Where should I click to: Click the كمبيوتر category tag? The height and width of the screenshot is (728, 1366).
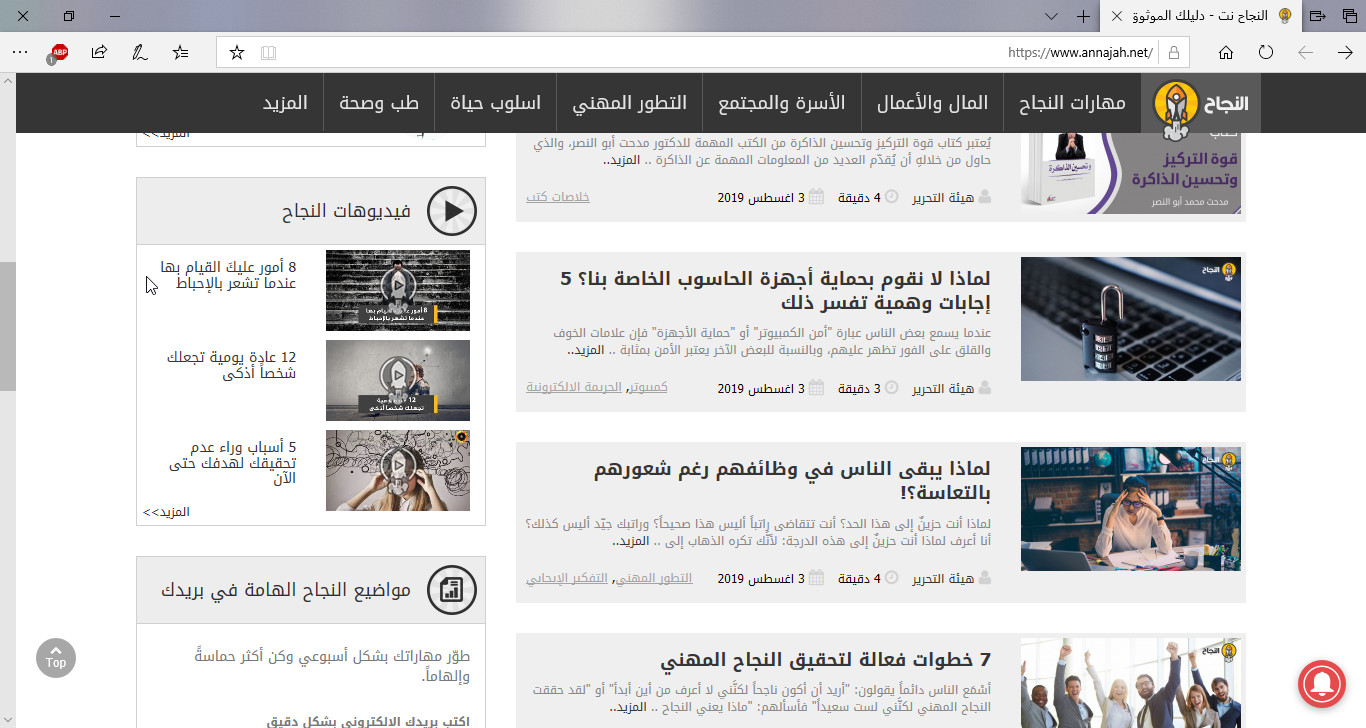click(647, 387)
